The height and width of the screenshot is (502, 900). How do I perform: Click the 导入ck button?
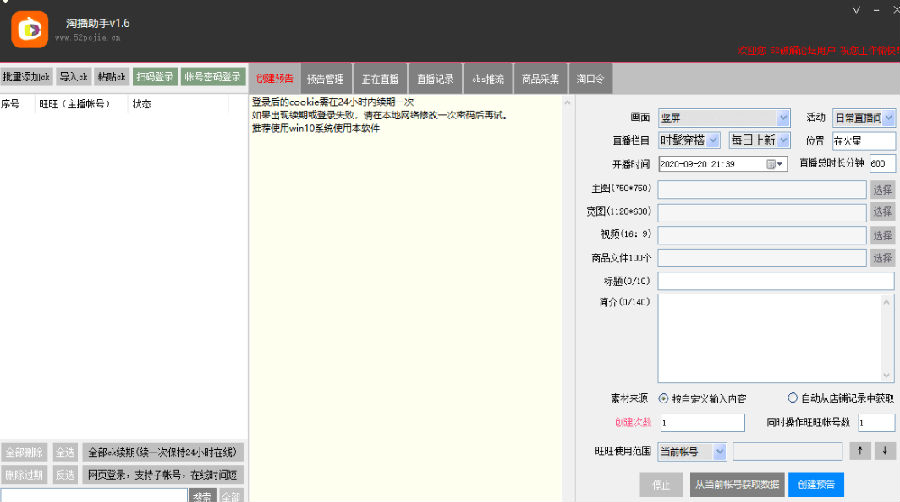pos(73,77)
